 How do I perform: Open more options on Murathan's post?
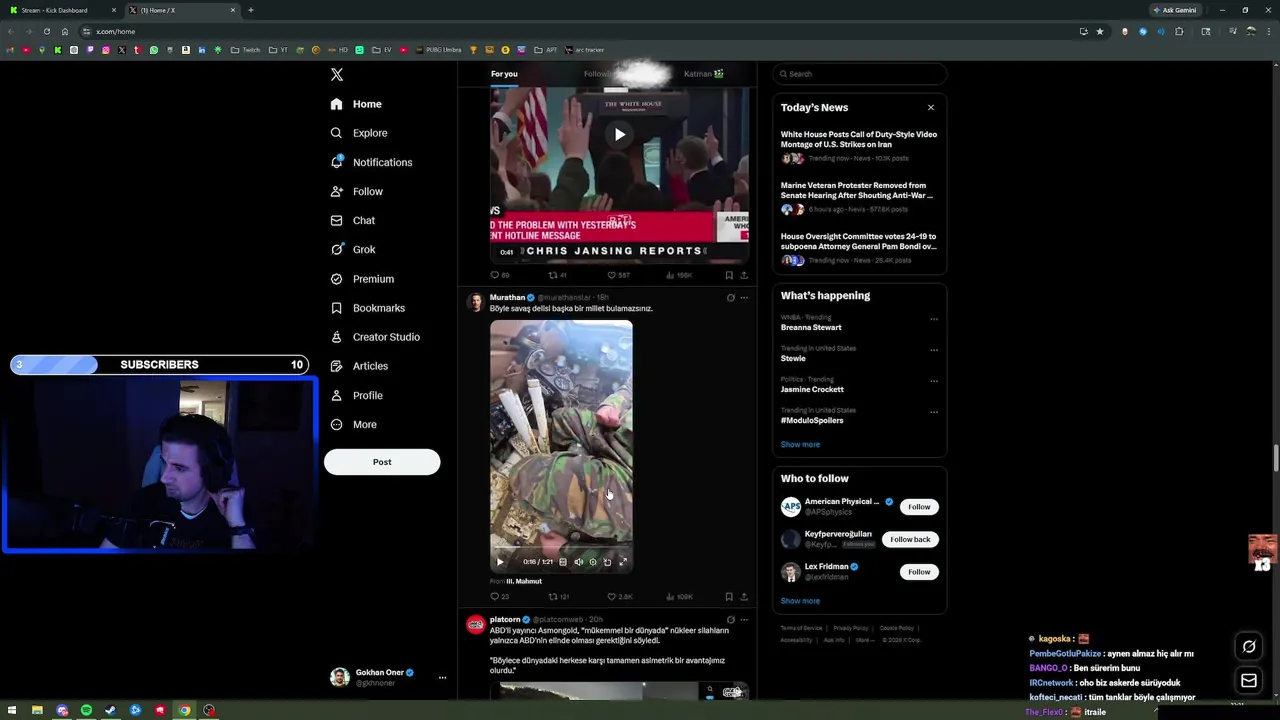(x=744, y=298)
